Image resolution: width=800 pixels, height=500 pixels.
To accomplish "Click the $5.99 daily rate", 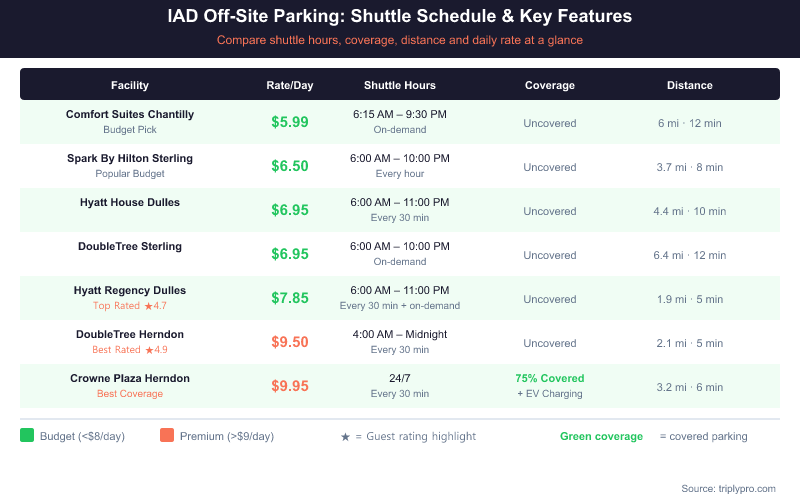I will (290, 122).
